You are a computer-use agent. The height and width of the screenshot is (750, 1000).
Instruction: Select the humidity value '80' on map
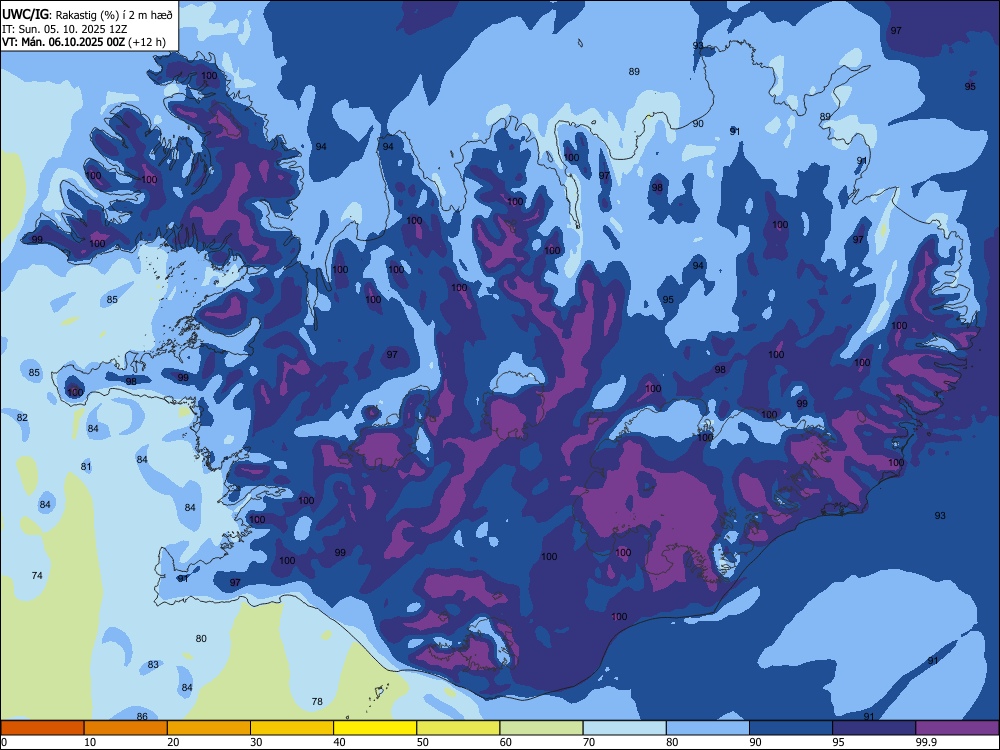(x=201, y=638)
